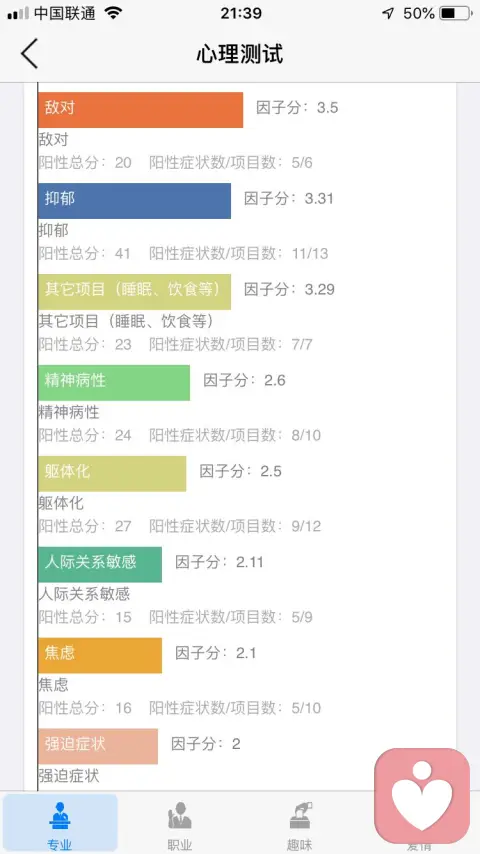Switch to the 趣味 tab label
Screen dimensions: 480x854
pos(300,845)
